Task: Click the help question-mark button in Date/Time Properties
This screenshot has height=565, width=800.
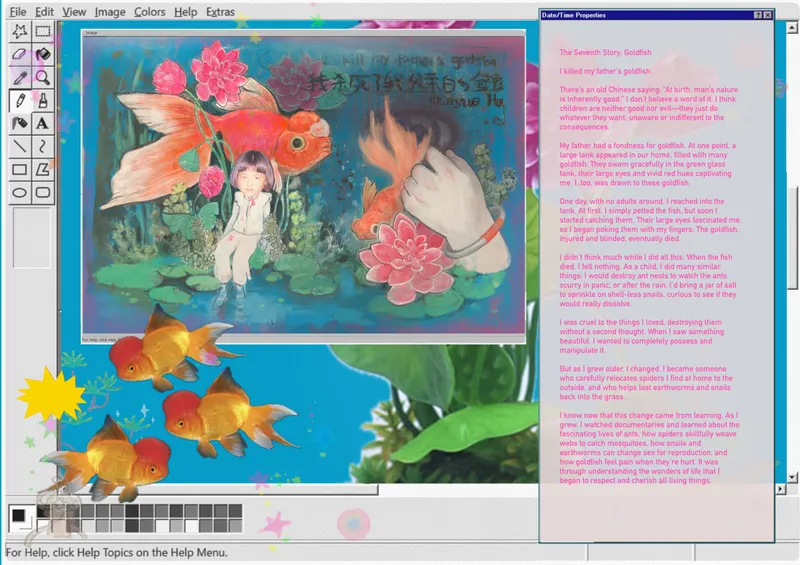Action: pyautogui.click(x=757, y=15)
